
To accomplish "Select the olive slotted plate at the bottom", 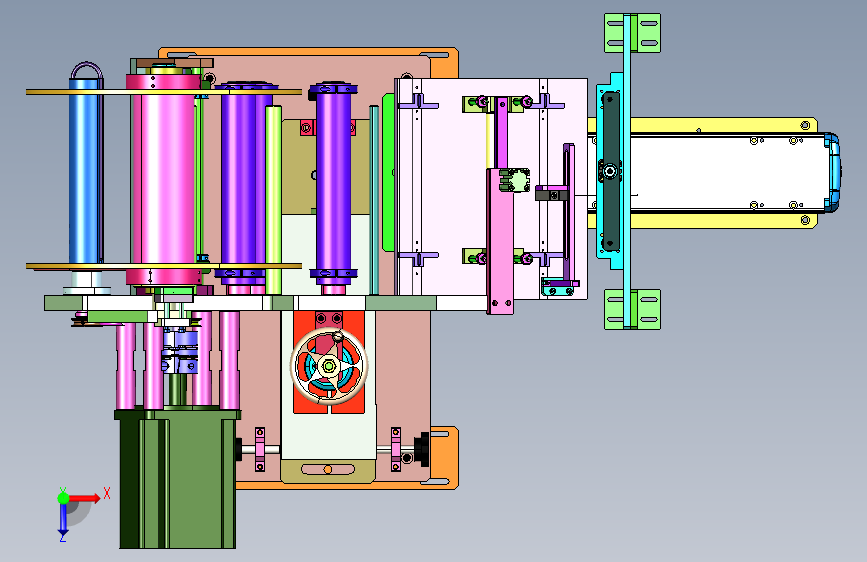I will pos(328,470).
